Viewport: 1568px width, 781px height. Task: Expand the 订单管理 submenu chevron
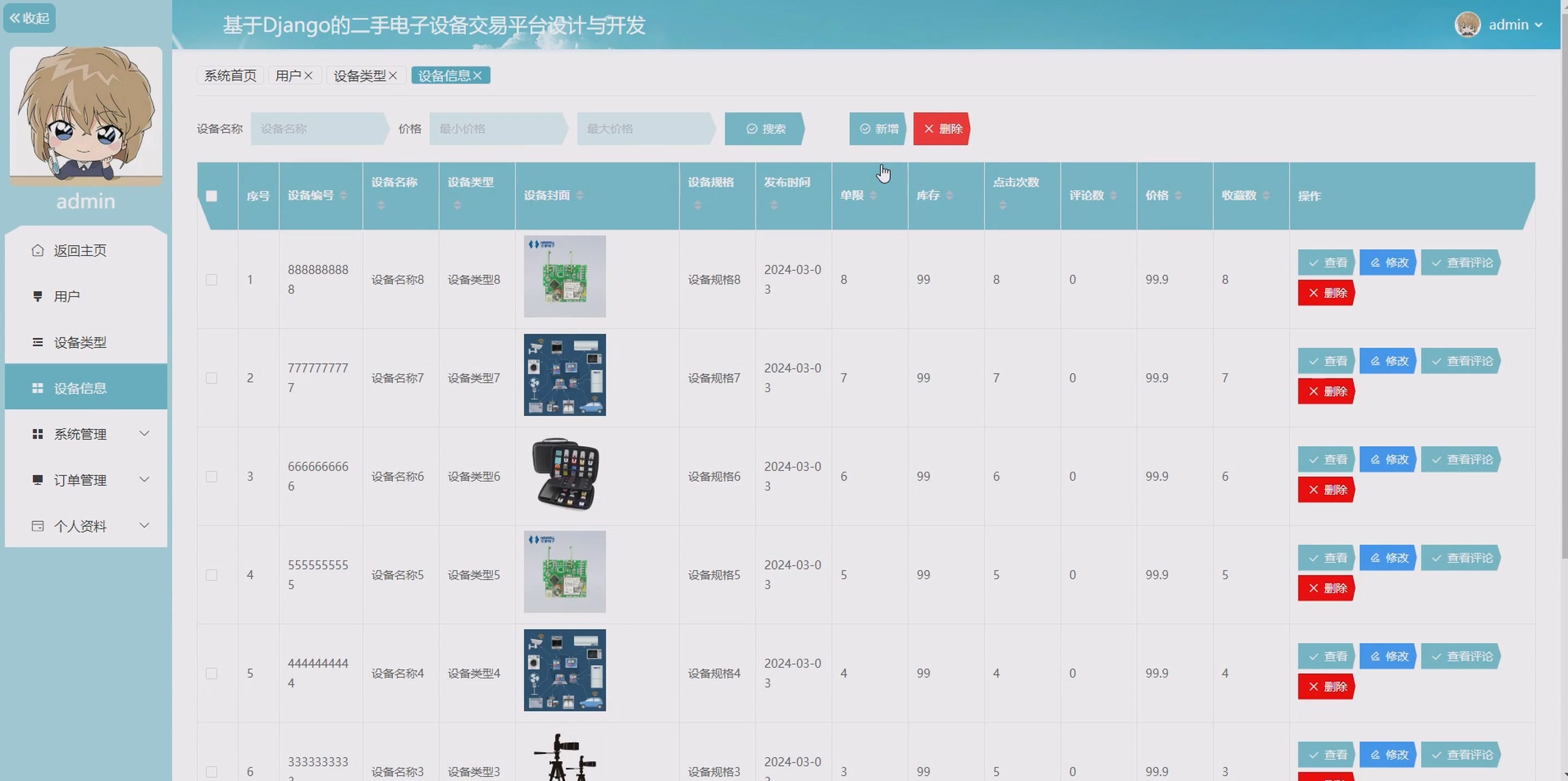144,479
